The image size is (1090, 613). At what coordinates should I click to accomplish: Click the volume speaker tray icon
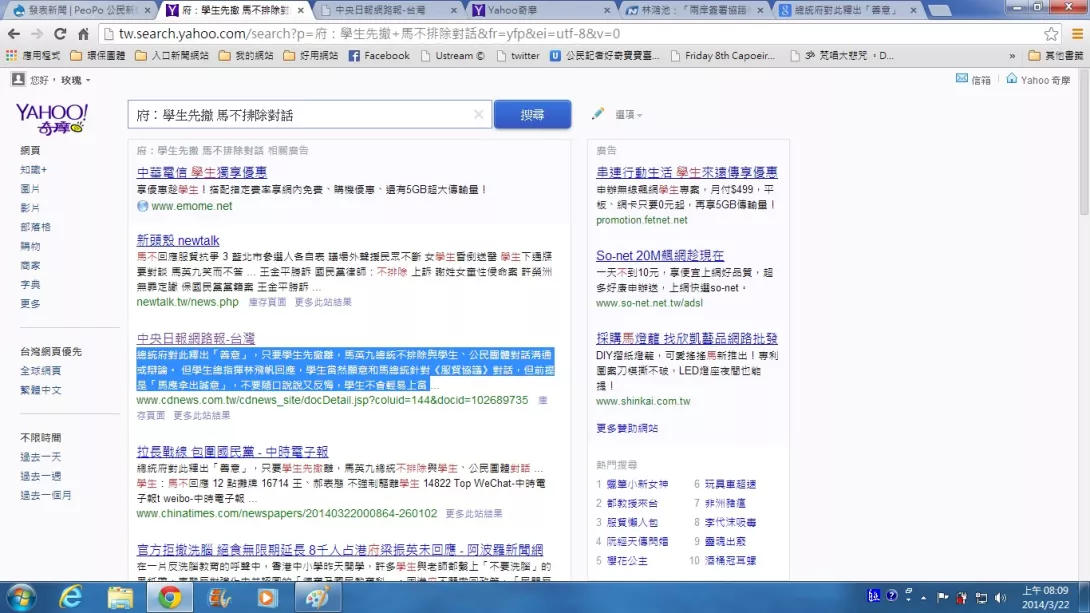coord(1000,598)
